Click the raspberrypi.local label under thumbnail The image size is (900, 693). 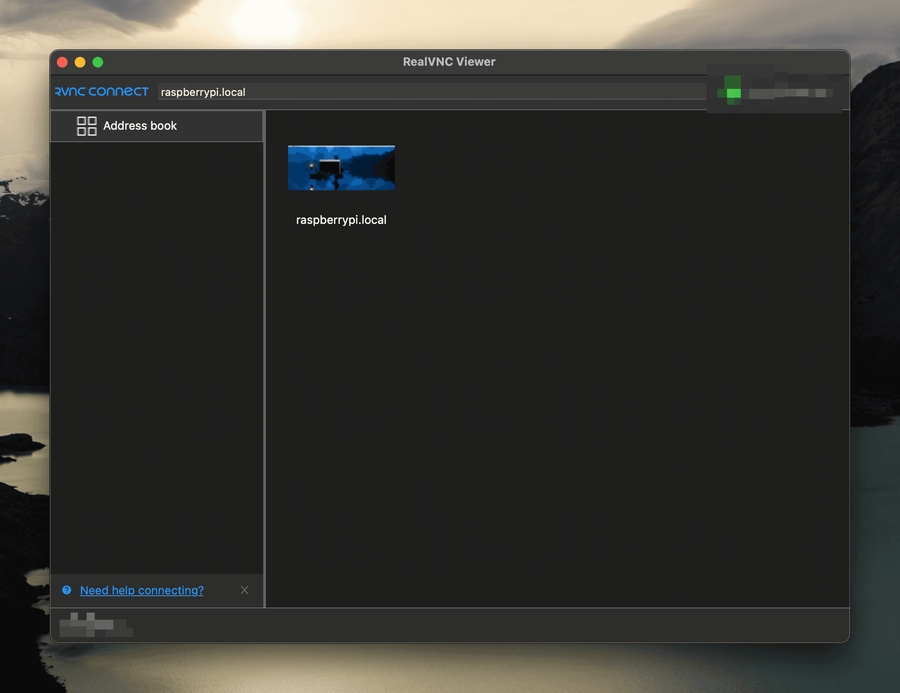pos(341,220)
